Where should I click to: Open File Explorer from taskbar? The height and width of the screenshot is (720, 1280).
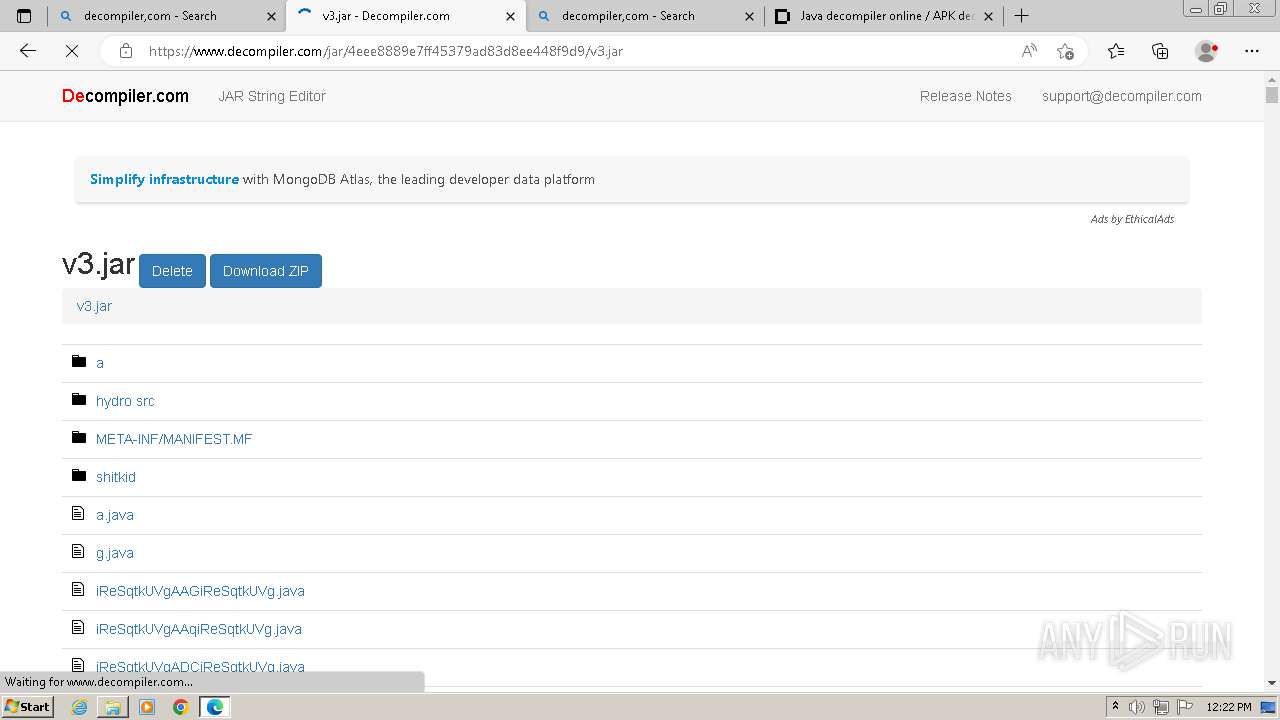coord(113,707)
